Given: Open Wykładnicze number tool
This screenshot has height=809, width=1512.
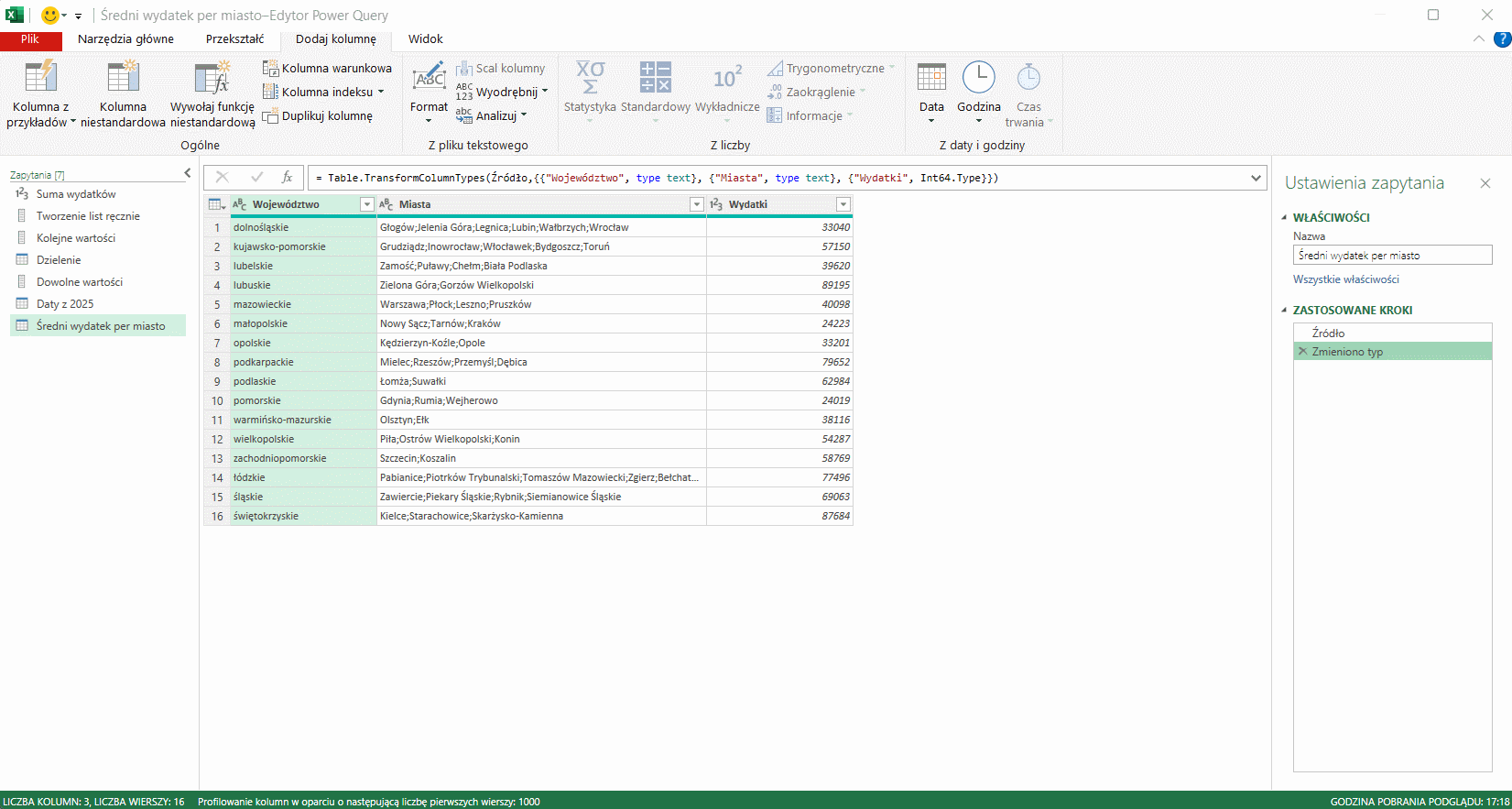Looking at the screenshot, I should 727,92.
